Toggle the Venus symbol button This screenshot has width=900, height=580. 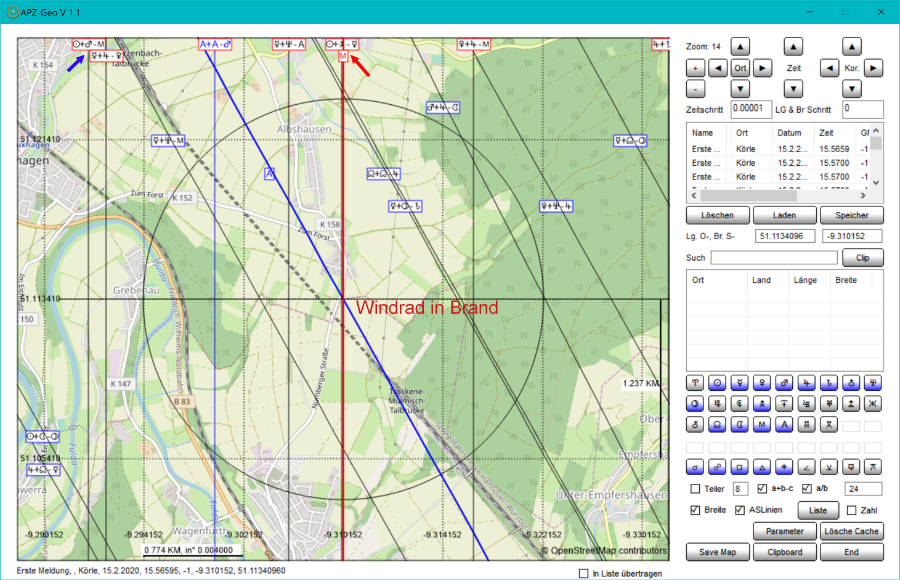[x=762, y=383]
